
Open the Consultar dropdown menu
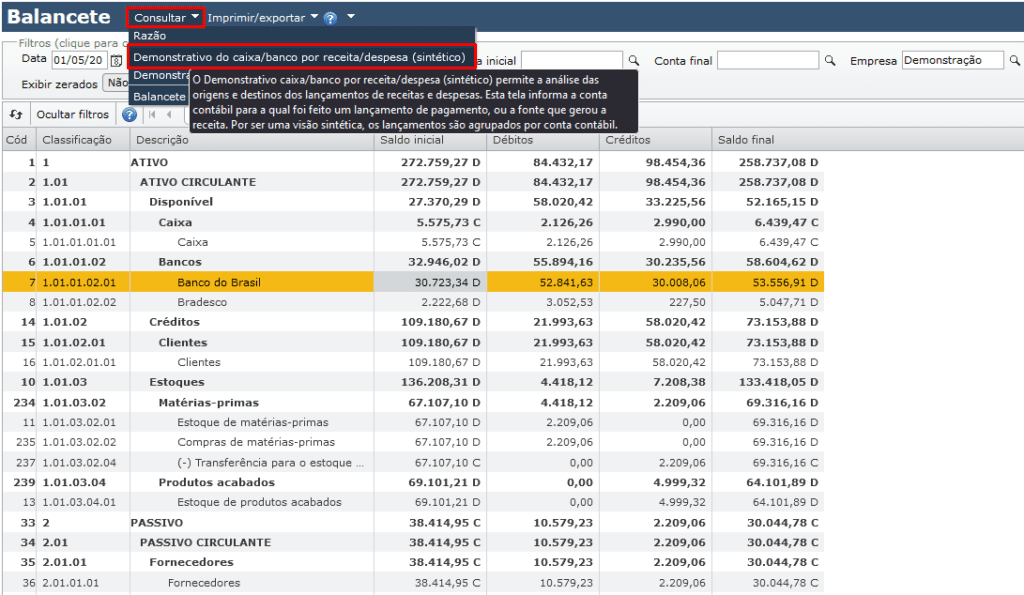[167, 18]
